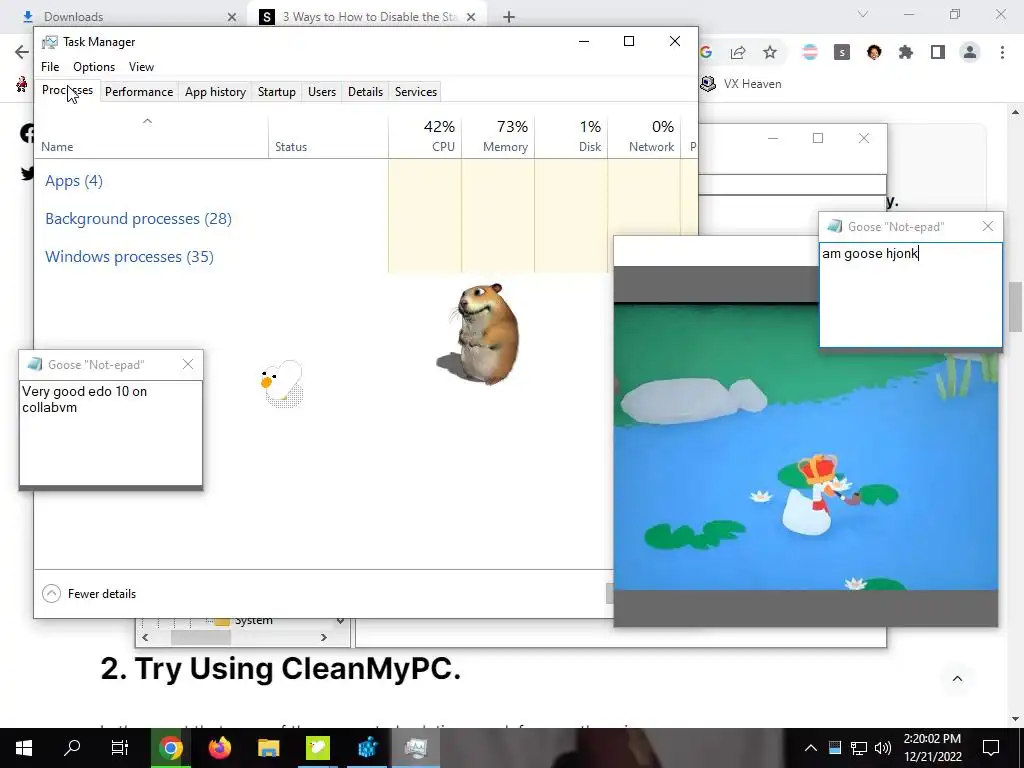Click the Background processes (28) group heading
Image resolution: width=1024 pixels, height=768 pixels.
(138, 219)
